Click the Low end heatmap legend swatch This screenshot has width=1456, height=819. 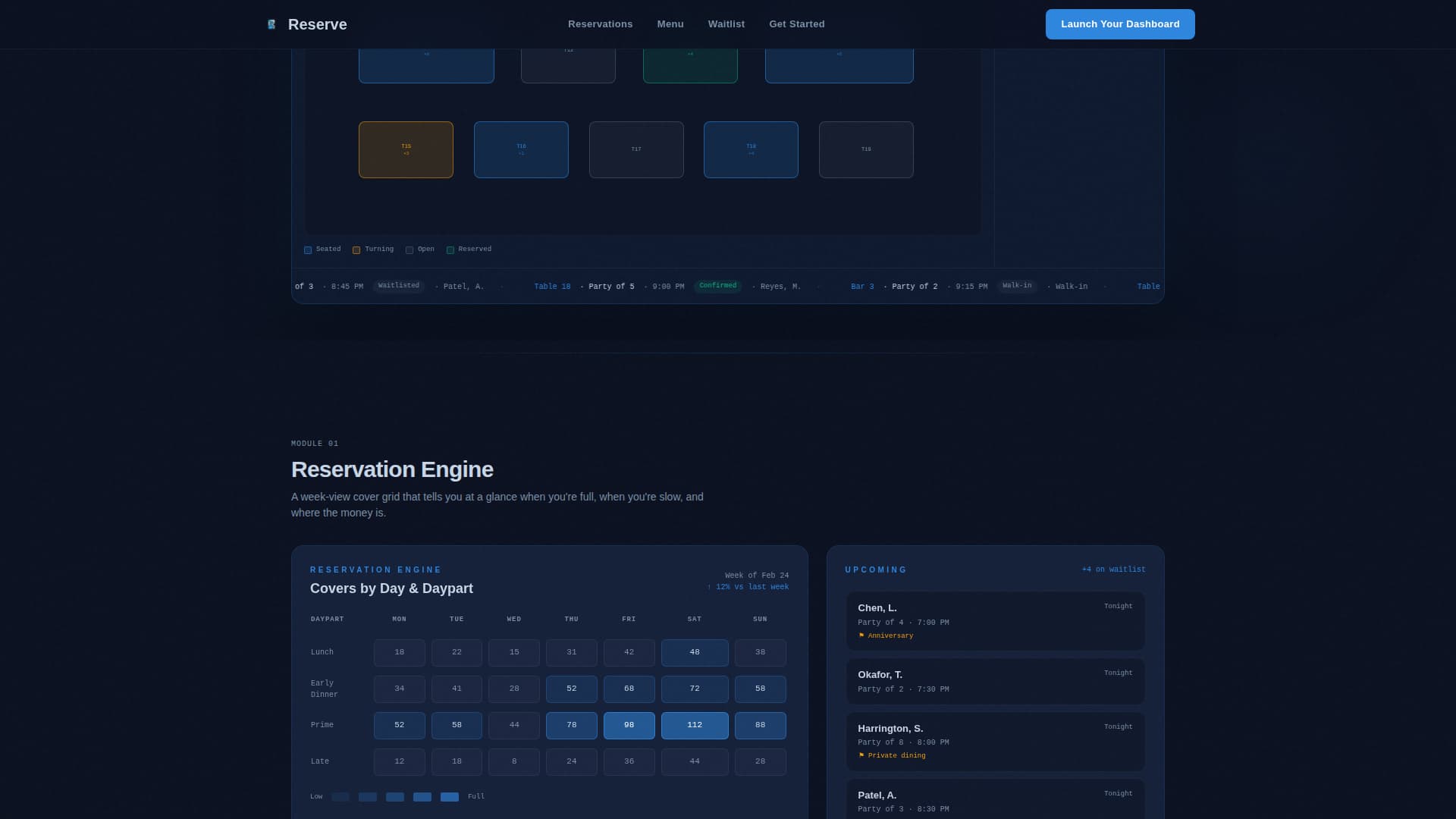[340, 797]
